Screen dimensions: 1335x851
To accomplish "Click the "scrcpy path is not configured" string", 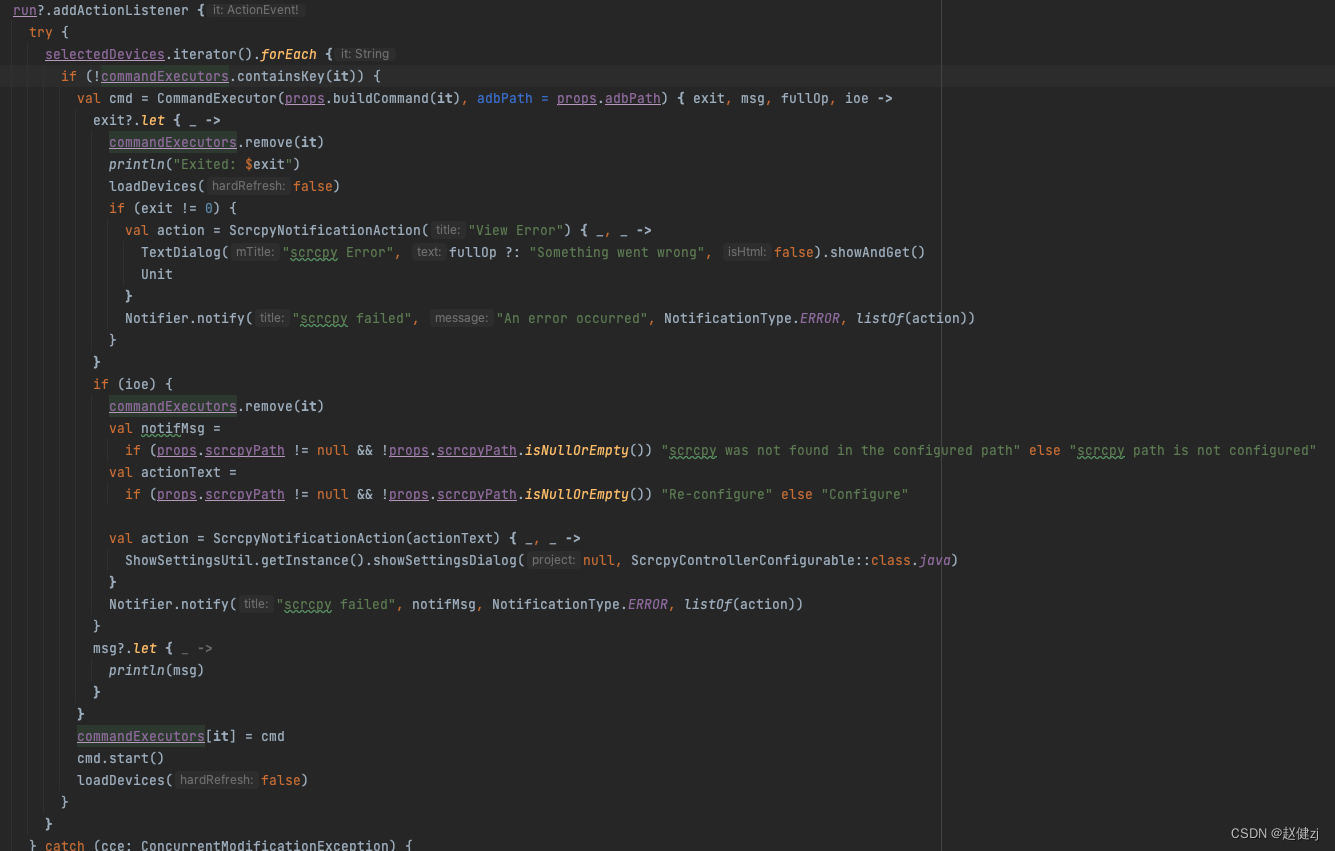I will 1193,450.
